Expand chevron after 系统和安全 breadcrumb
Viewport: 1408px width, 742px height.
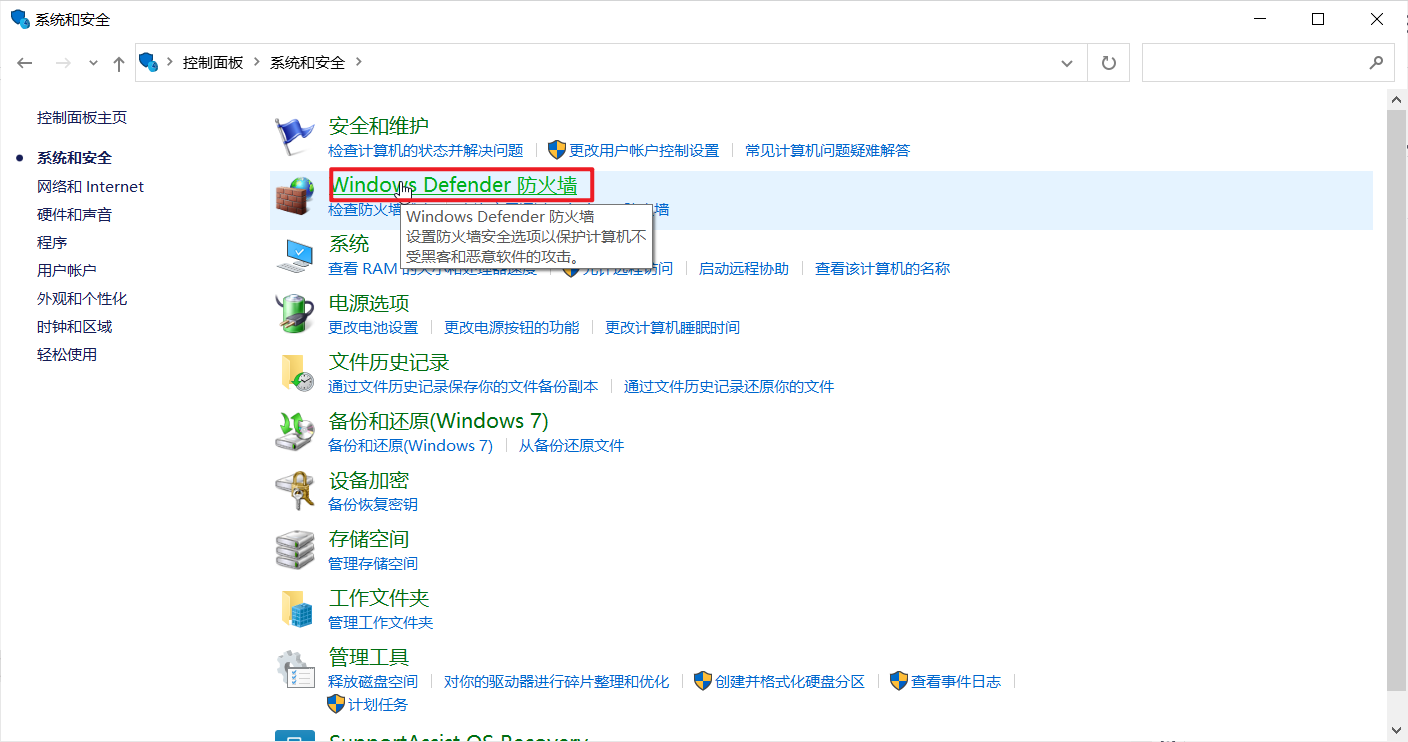point(358,62)
